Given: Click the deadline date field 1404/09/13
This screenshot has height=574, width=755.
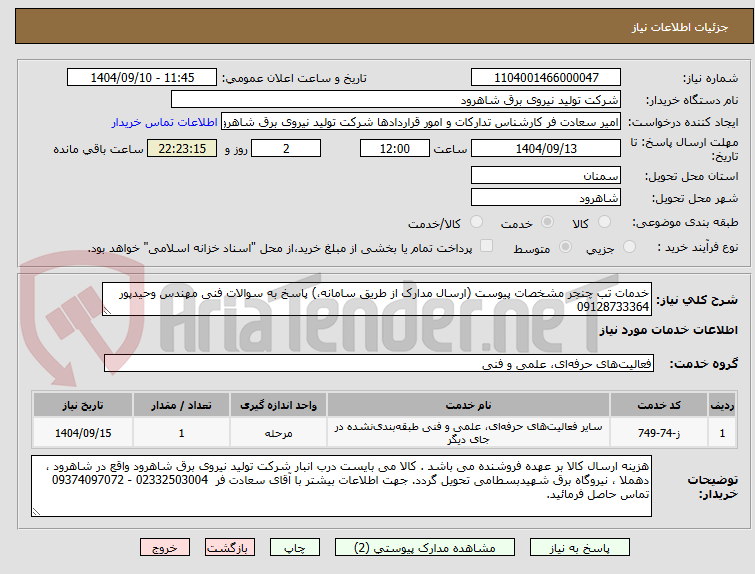Looking at the screenshot, I should point(546,148).
